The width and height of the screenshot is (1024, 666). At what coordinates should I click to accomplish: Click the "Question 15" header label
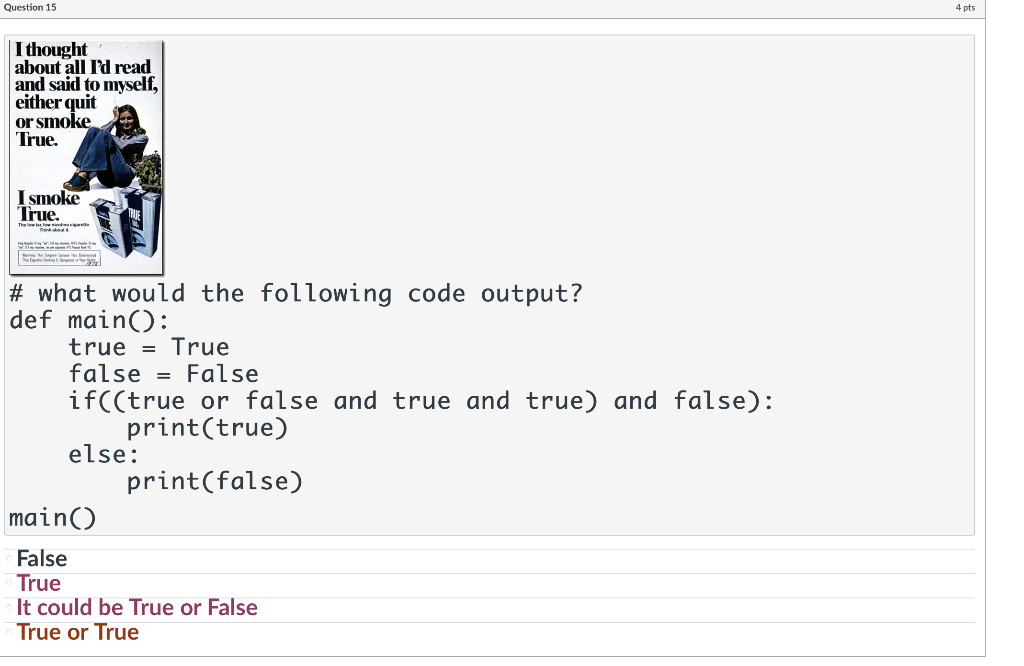tap(31, 7)
